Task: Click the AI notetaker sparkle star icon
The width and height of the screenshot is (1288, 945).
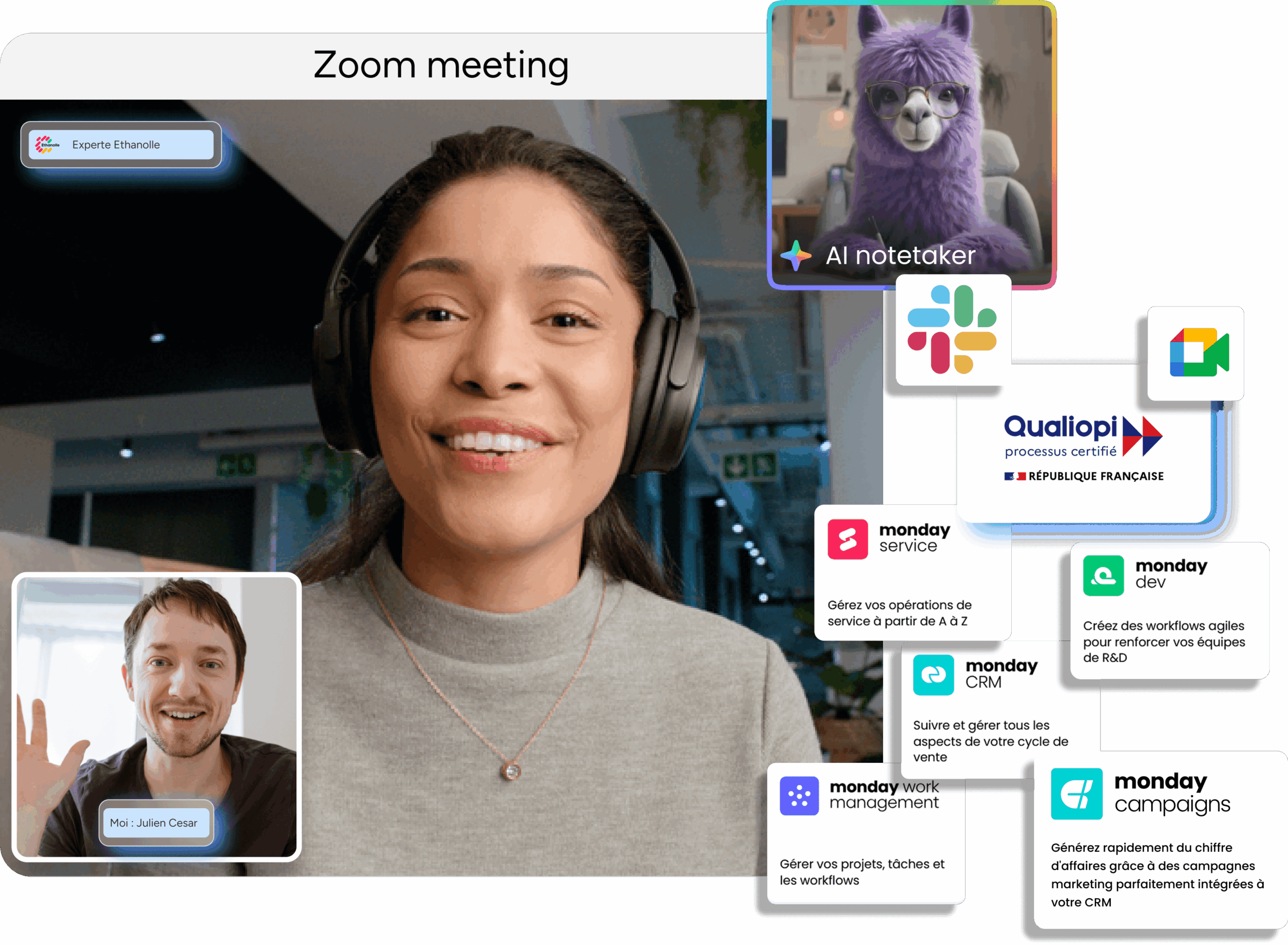Action: pyautogui.click(x=795, y=255)
